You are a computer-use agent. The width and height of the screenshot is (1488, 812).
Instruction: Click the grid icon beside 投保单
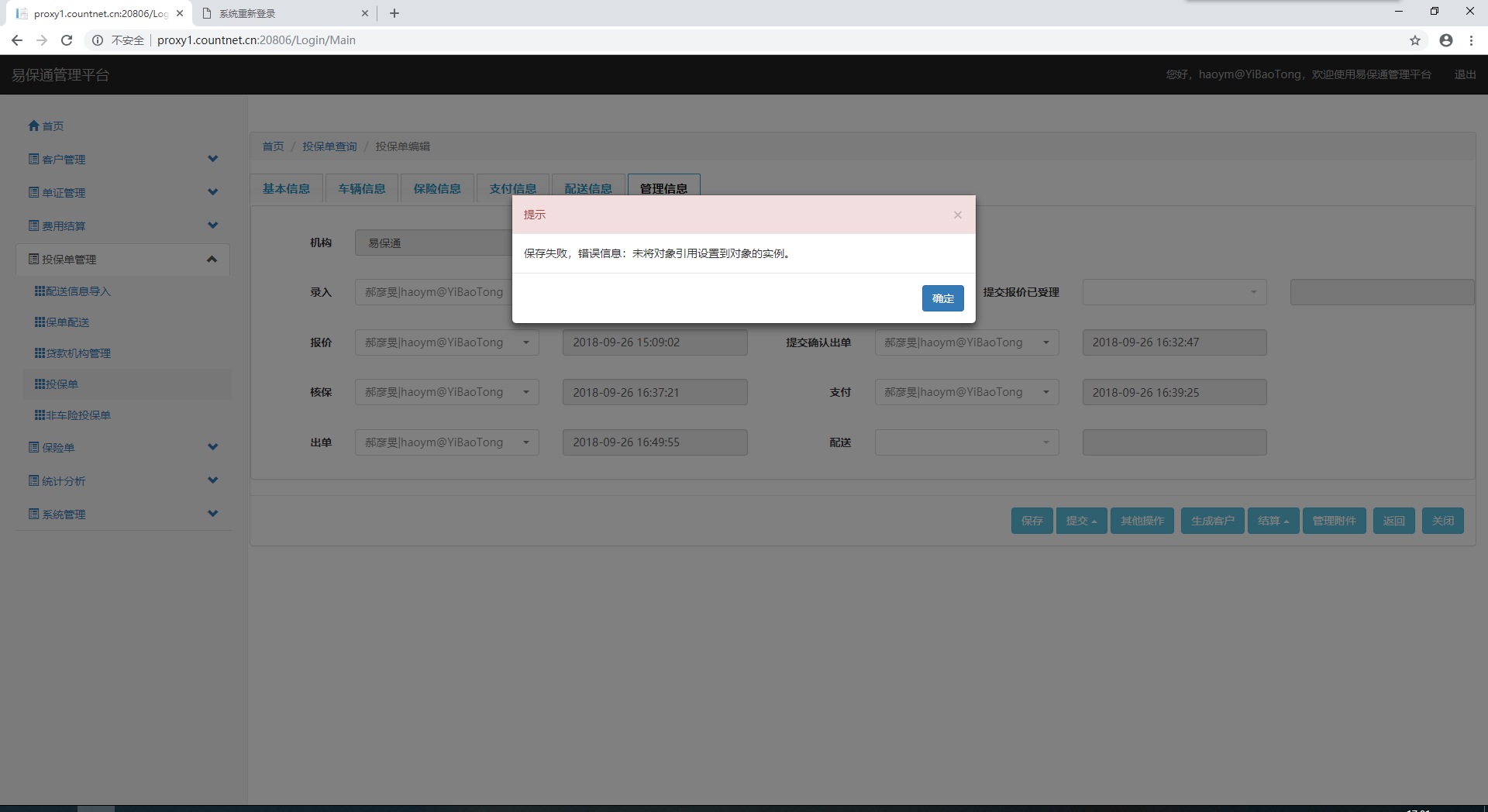tap(40, 384)
